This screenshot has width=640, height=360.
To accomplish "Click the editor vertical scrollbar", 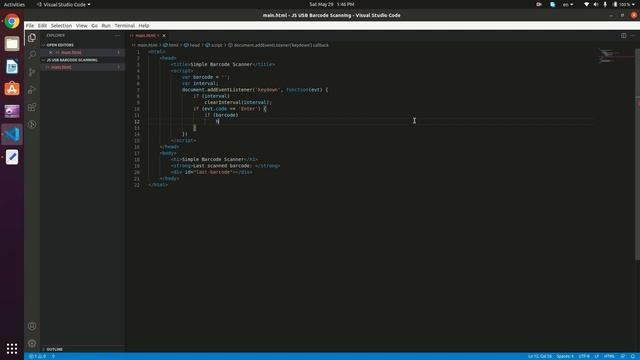I will click(x=637, y=153).
